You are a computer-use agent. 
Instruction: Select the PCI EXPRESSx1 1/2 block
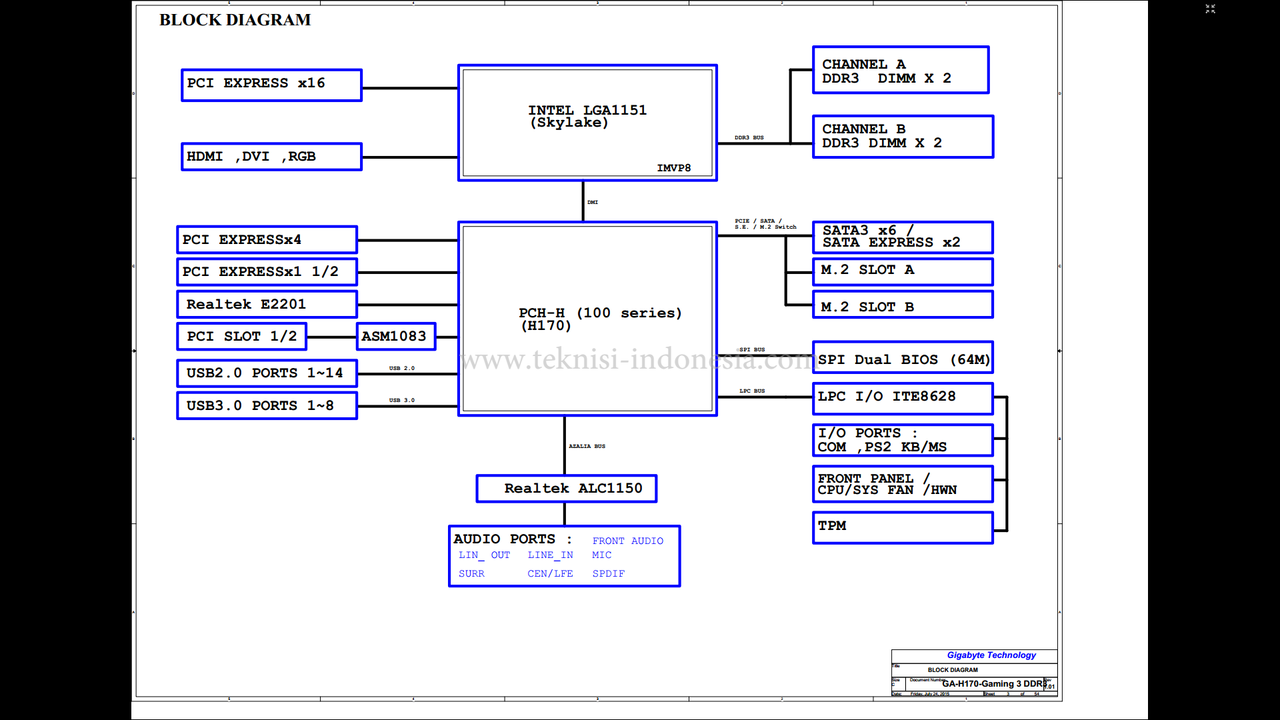point(267,272)
